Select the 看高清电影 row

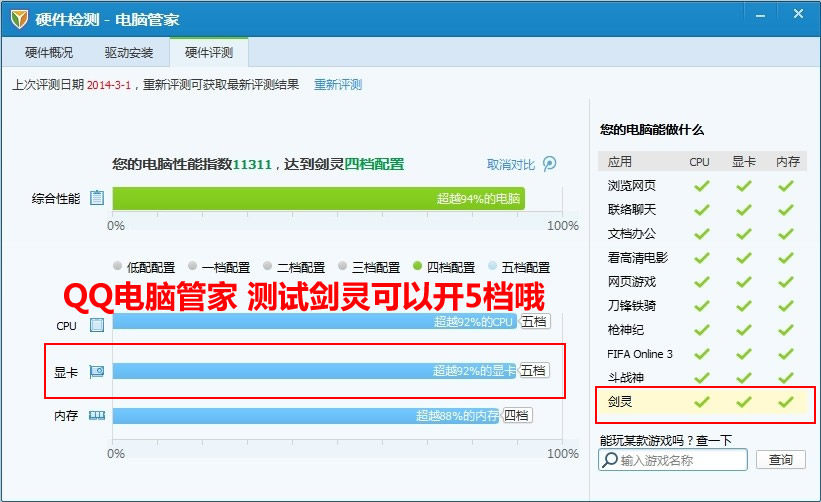pyautogui.click(x=702, y=258)
